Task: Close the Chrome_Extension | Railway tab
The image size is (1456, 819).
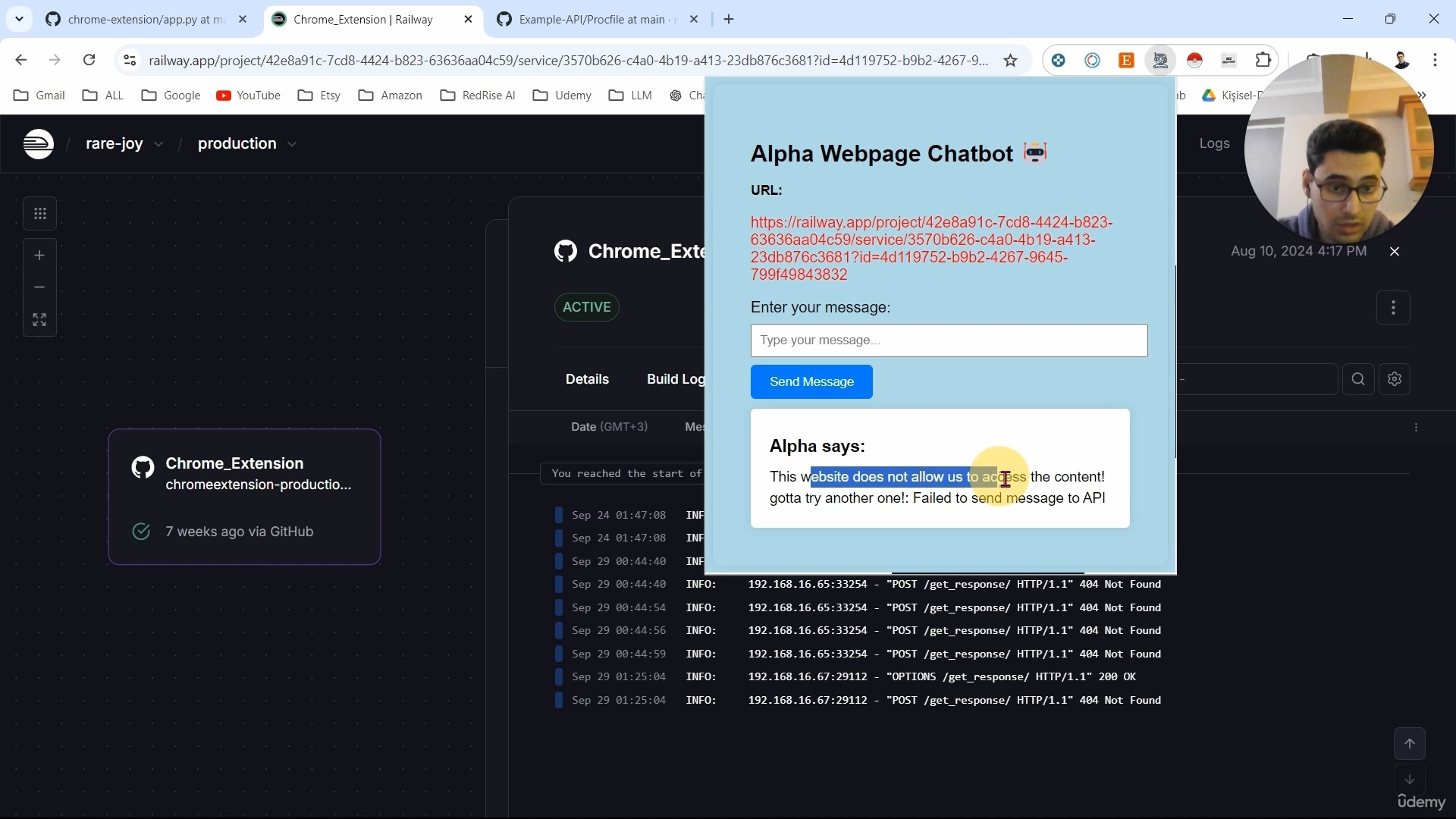Action: pos(469,20)
